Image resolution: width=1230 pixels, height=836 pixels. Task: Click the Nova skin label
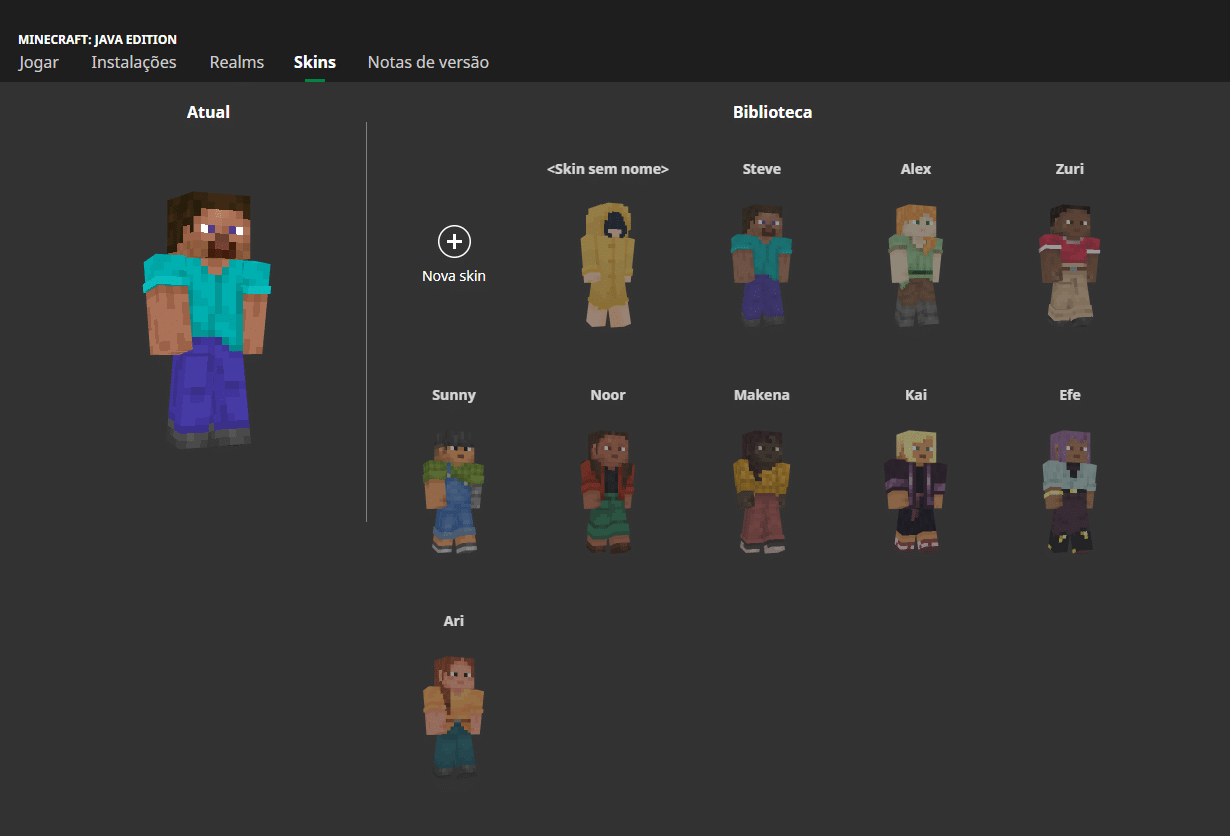(454, 276)
